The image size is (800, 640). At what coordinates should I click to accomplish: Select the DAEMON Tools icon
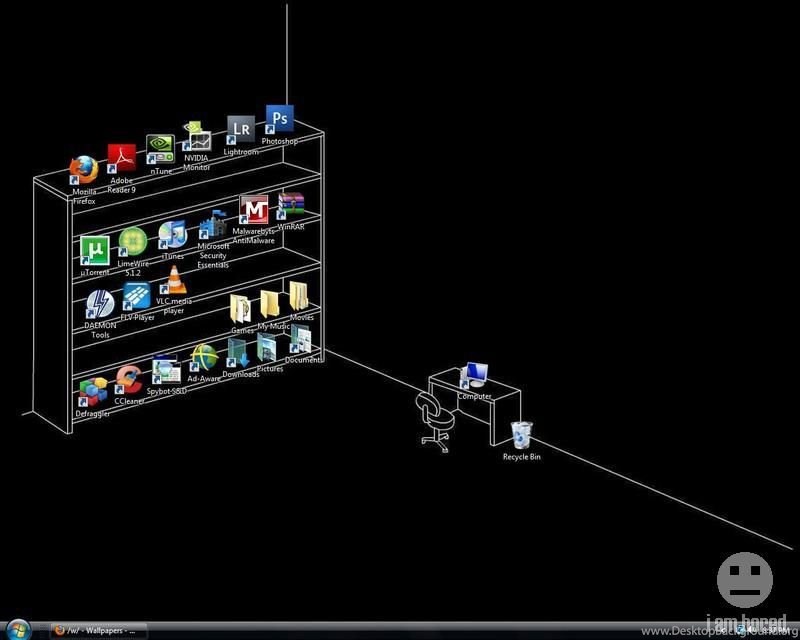click(100, 304)
